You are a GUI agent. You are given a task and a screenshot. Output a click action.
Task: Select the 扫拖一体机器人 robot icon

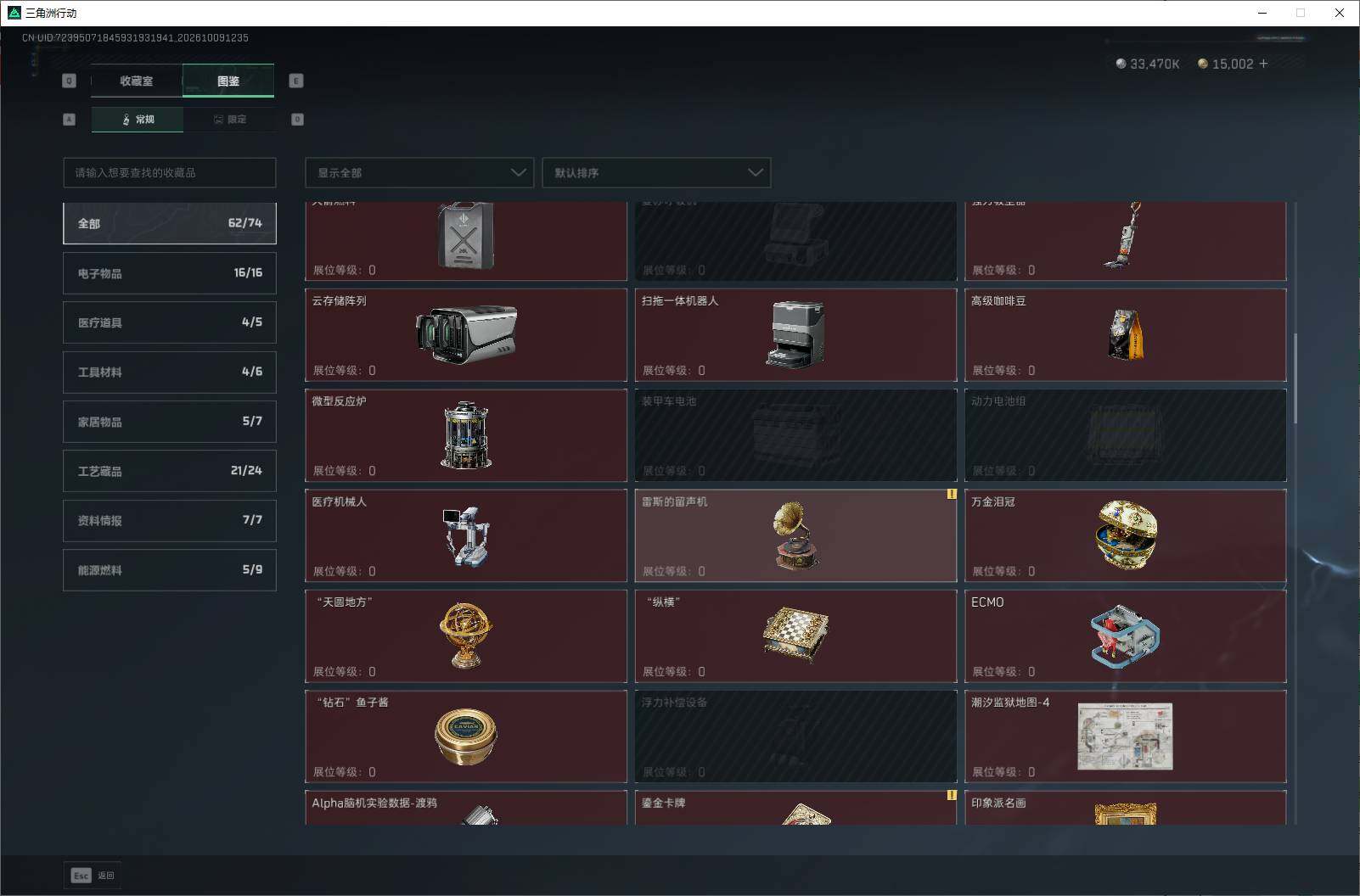795,334
